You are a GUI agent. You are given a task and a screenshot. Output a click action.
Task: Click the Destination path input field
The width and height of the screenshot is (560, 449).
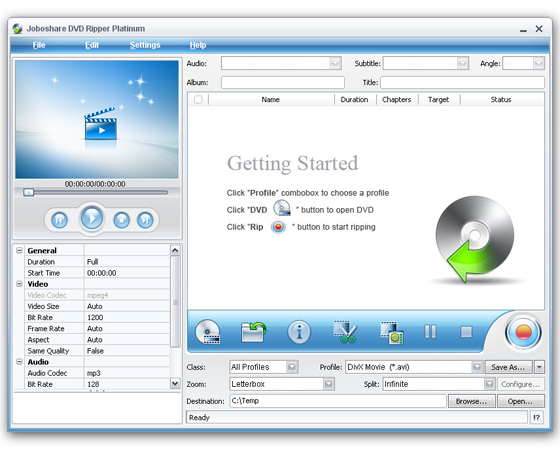tap(338, 401)
